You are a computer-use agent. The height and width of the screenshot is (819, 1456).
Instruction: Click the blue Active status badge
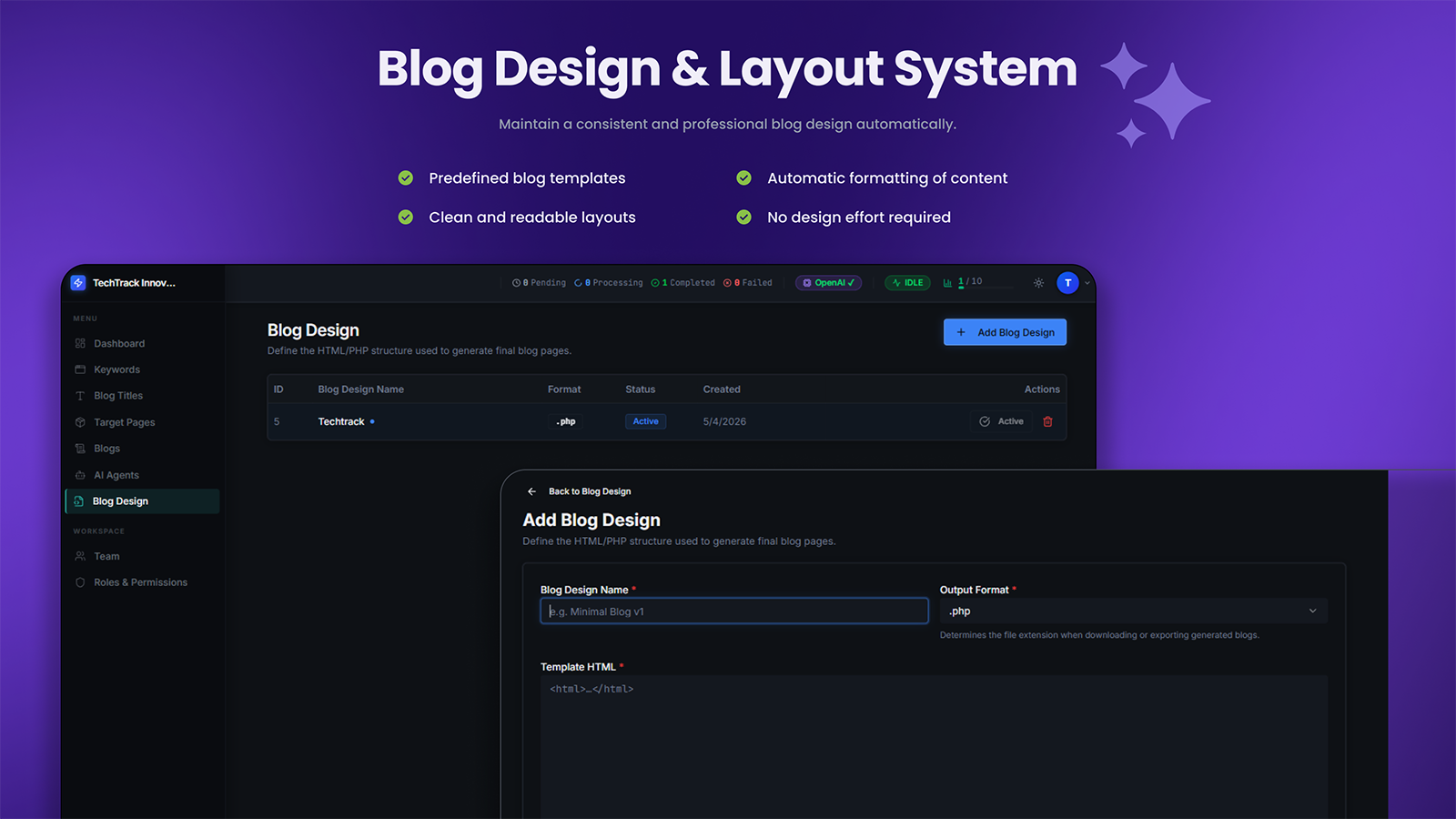(645, 421)
